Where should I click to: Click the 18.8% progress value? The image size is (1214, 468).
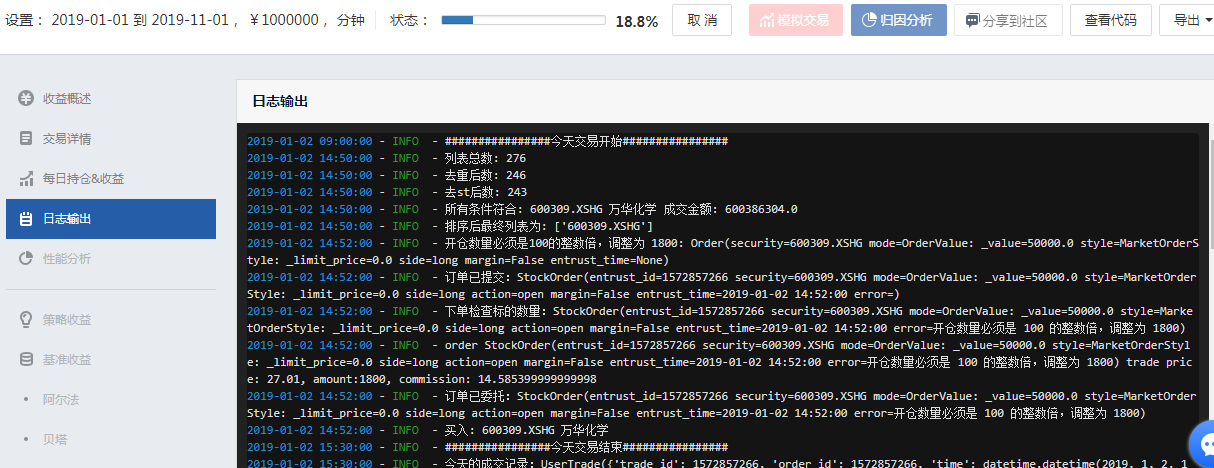click(636, 21)
